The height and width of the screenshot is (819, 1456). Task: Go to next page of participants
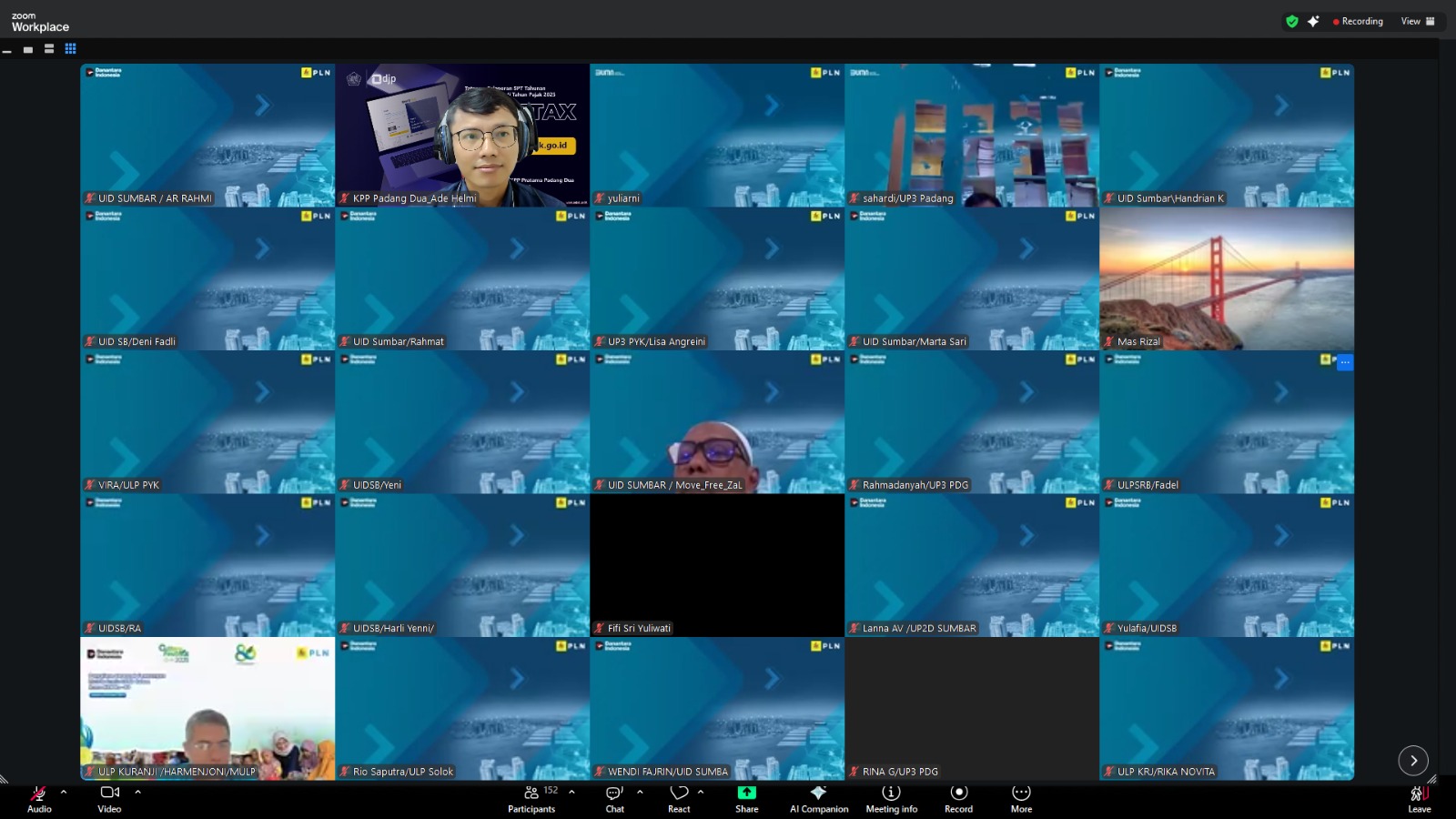(x=1412, y=760)
